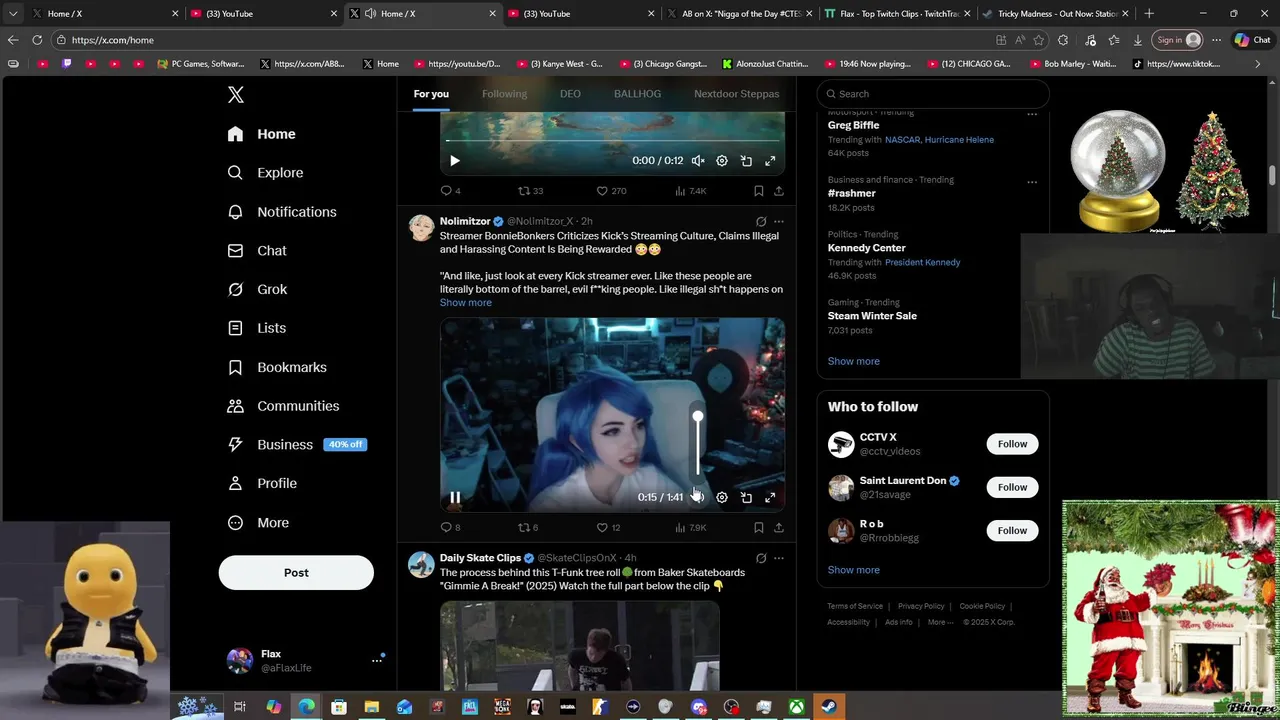Viewport: 1280px width, 720px height.
Task: Open more options for Greg Biffle trend
Action: point(1032,114)
